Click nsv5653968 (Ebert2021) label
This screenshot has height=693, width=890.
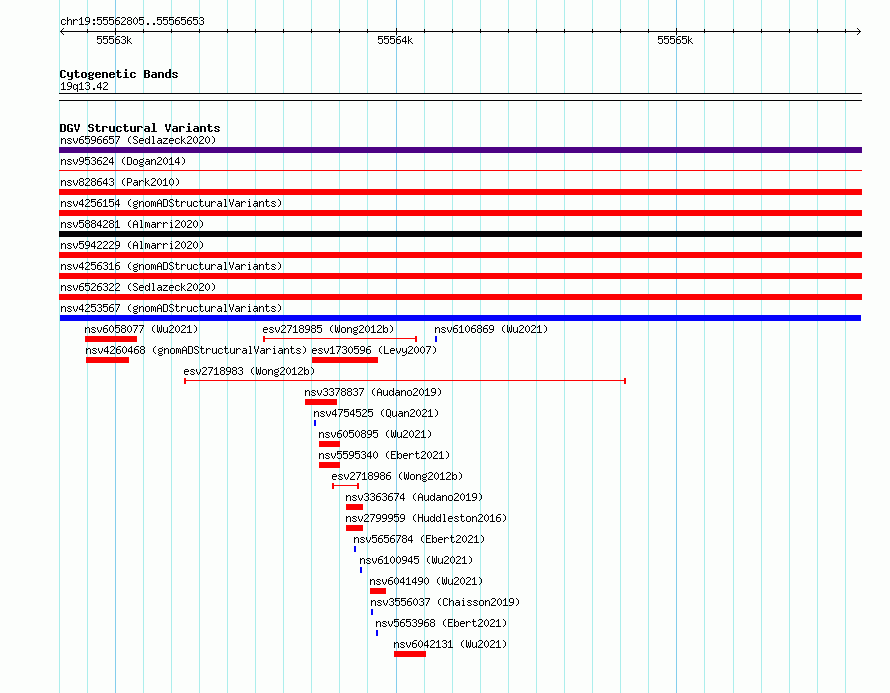coord(441,623)
